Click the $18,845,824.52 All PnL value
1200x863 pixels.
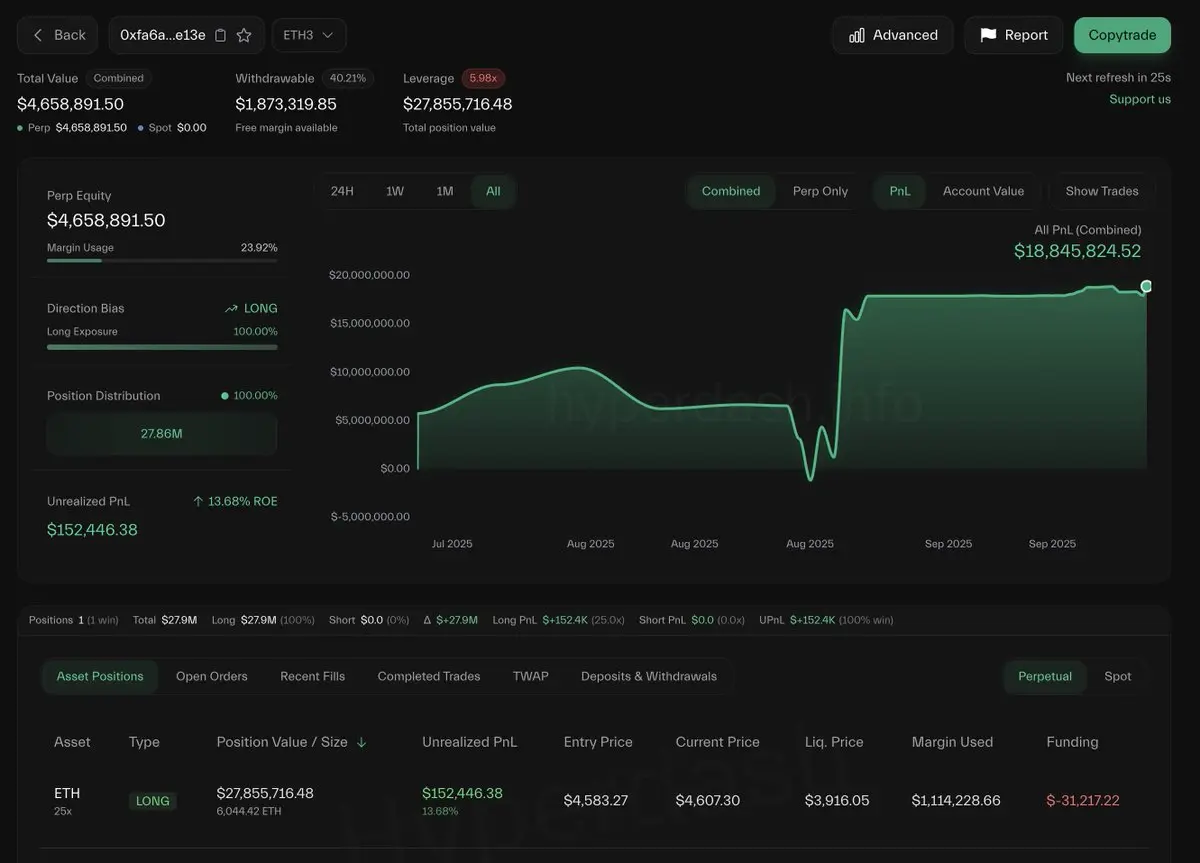pos(1077,251)
